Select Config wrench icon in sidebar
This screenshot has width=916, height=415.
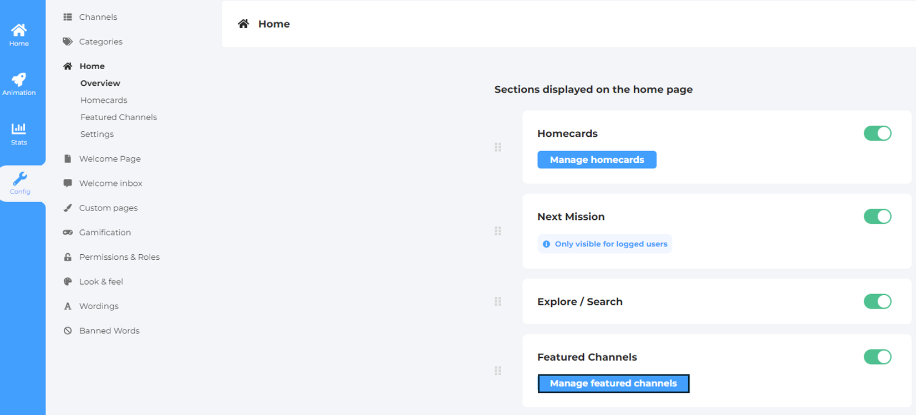coord(19,179)
